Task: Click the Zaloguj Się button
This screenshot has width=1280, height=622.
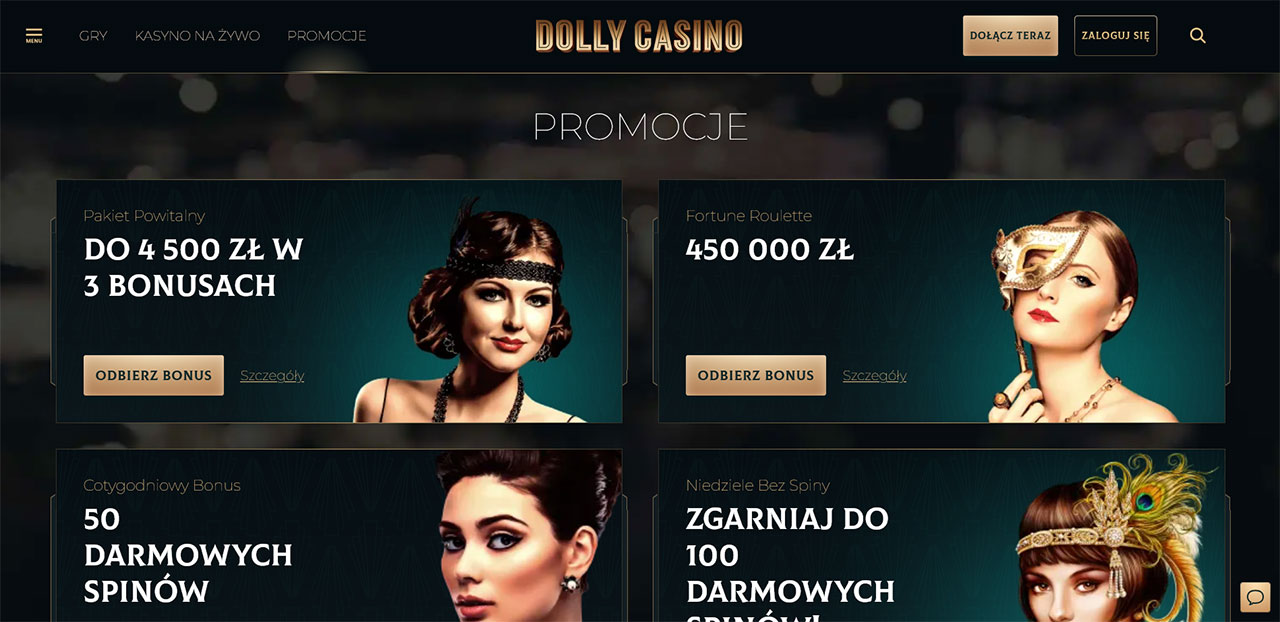Action: (1115, 36)
